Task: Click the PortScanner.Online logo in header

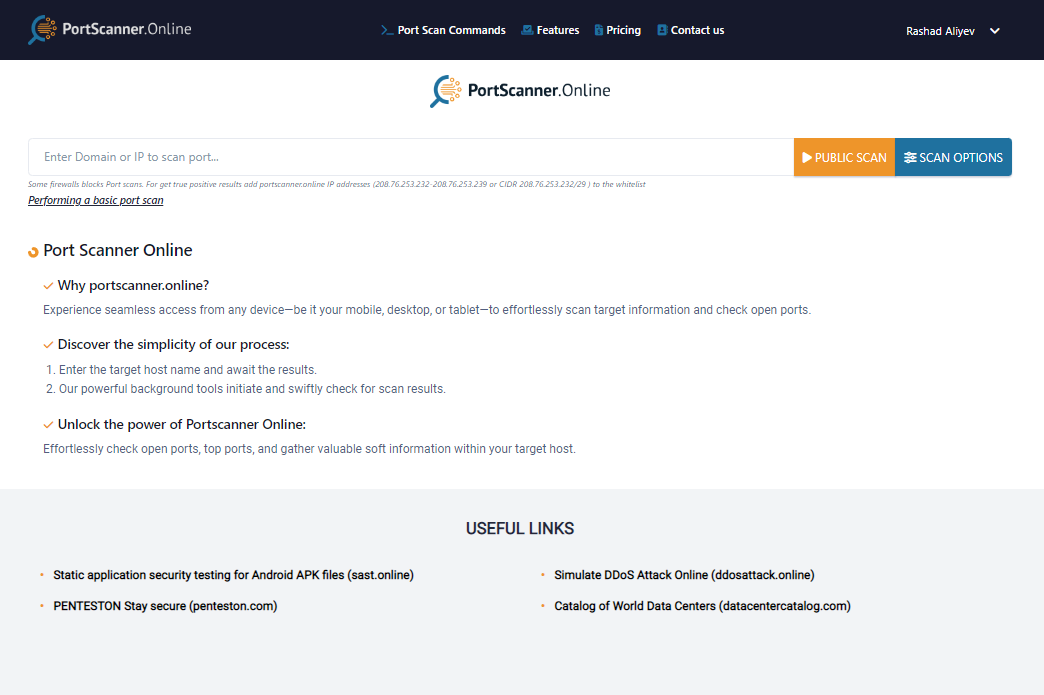Action: [x=110, y=29]
